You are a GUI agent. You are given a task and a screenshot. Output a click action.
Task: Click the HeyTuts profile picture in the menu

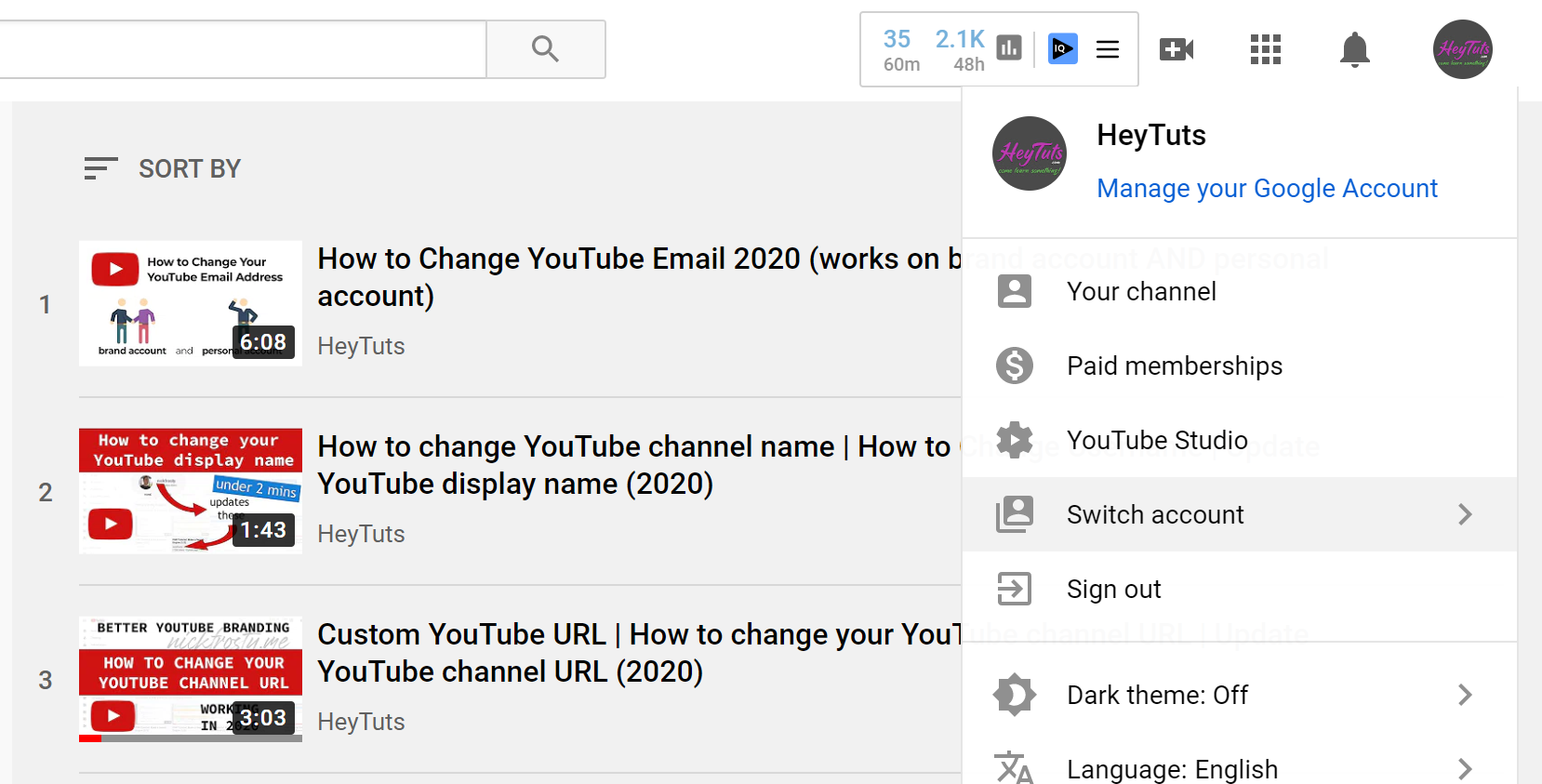tap(1030, 153)
